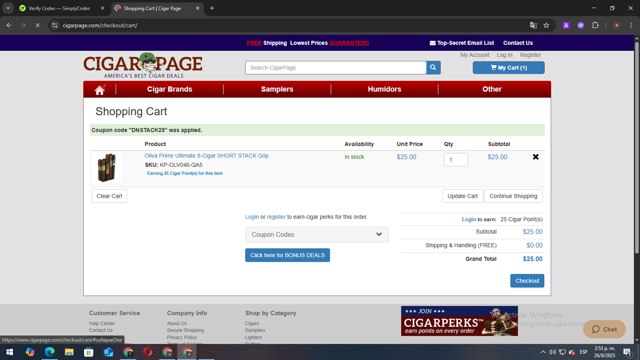The height and width of the screenshot is (360, 640).
Task: Click register link above coupon codes
Action: [276, 217]
